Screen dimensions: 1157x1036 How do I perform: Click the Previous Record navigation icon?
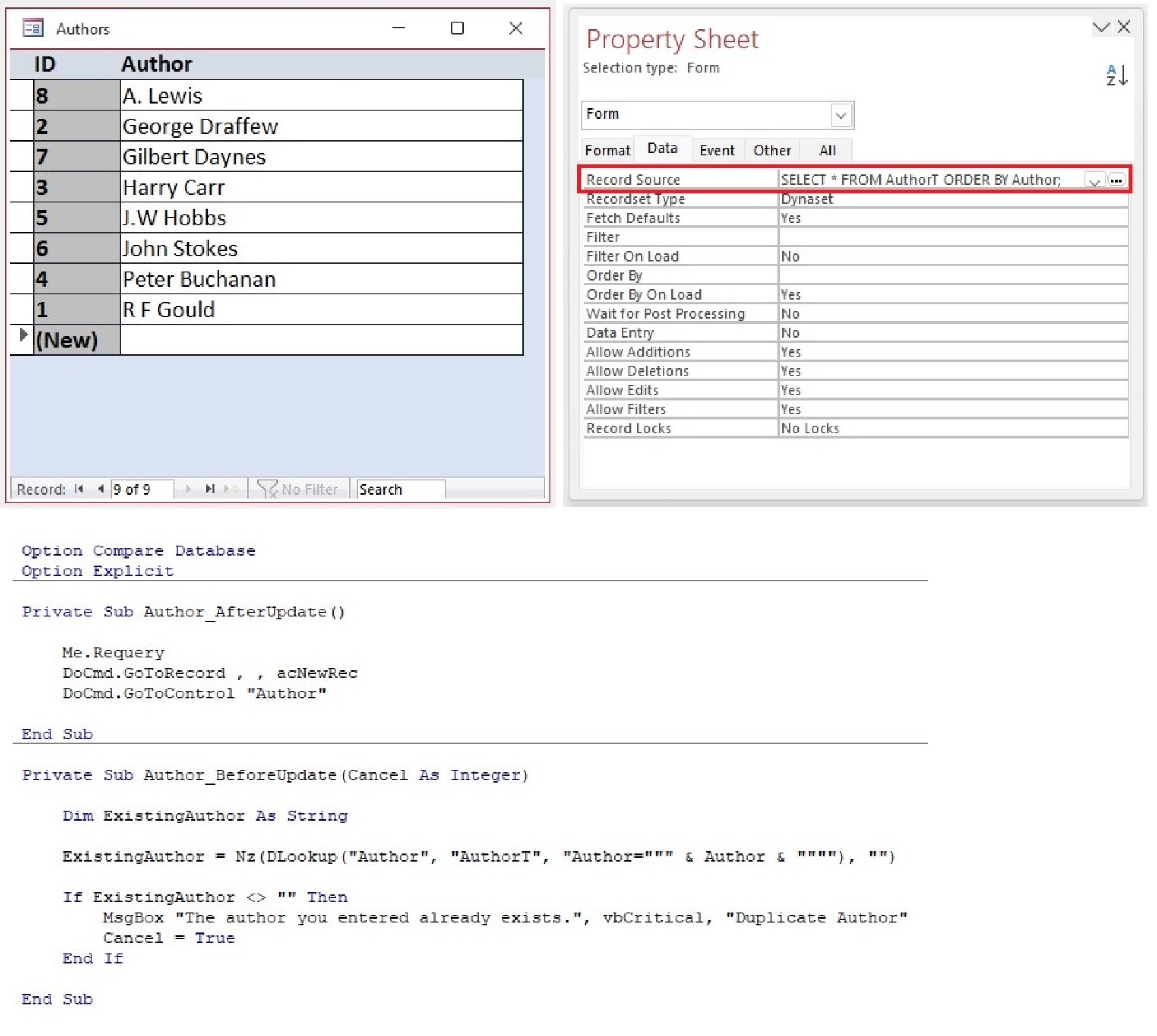click(x=99, y=488)
